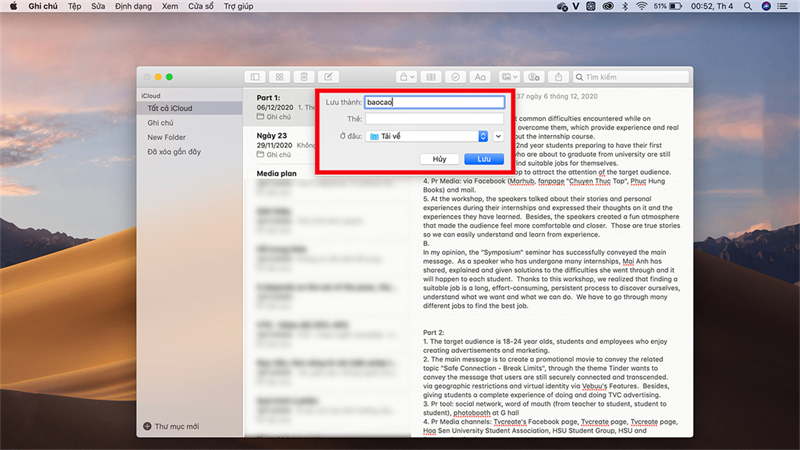Insert a table using toolbar icon

(431, 76)
